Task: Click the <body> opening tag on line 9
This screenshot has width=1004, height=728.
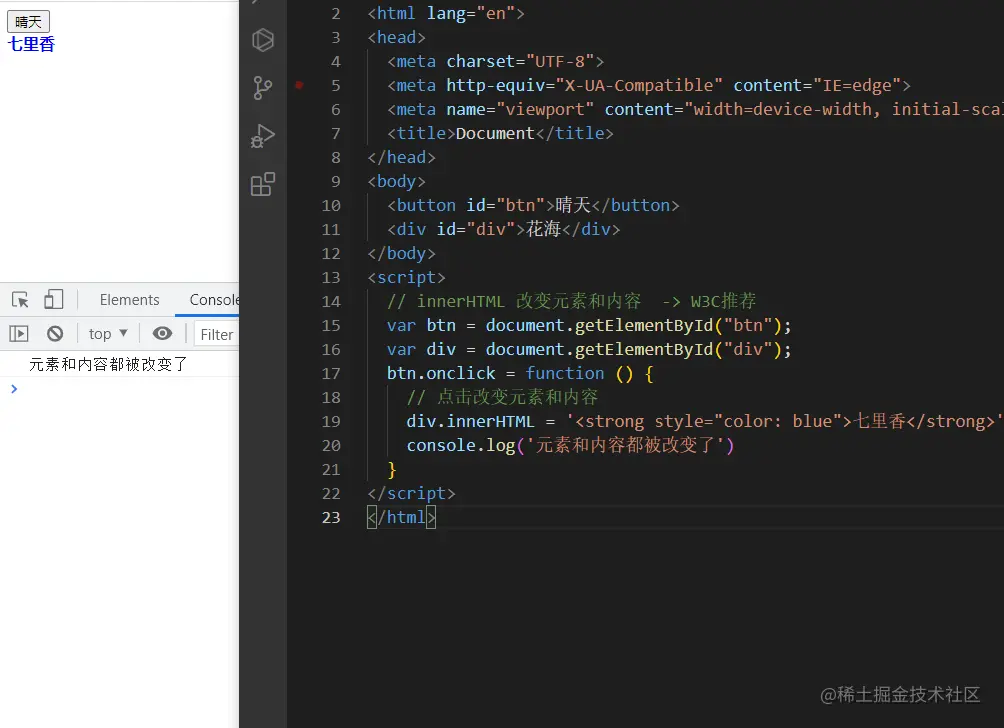Action: [396, 181]
